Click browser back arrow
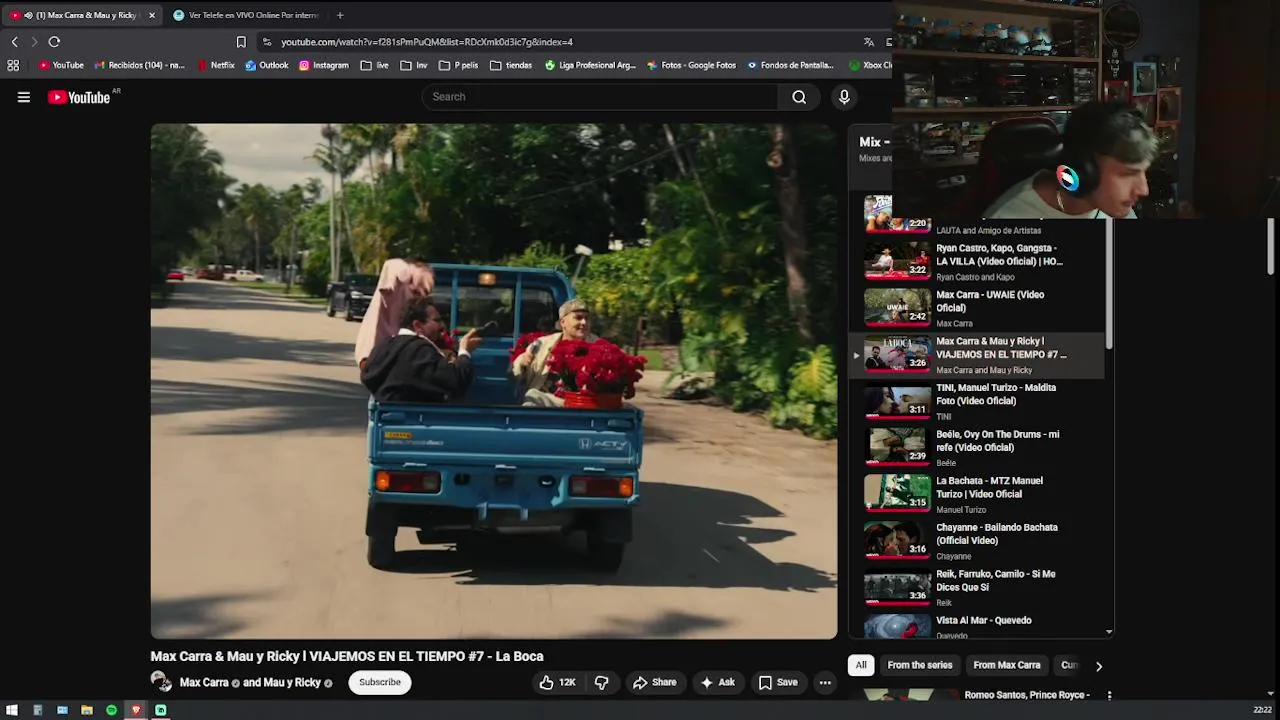 (14, 42)
